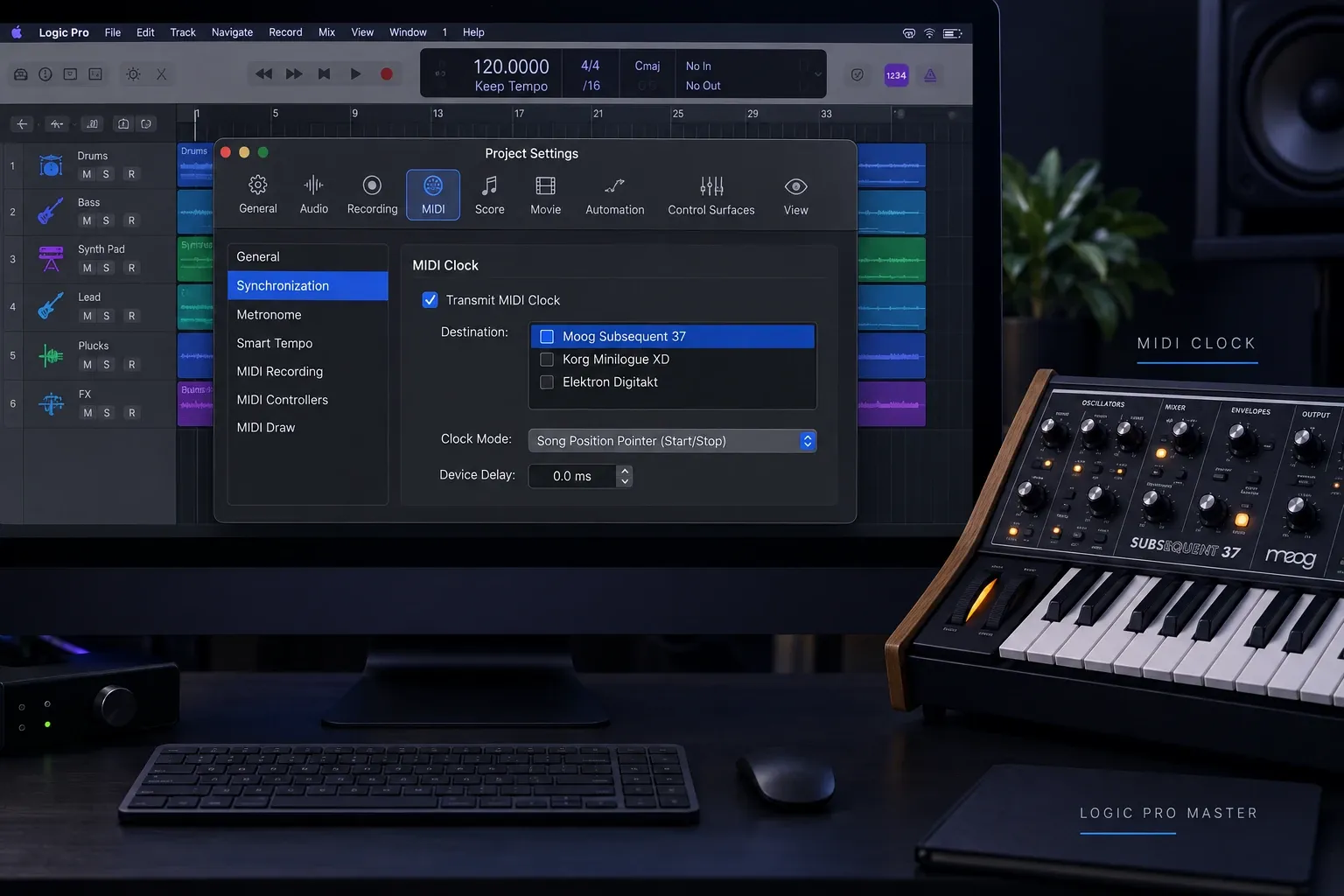Expand the LCD display mode chevron
The width and height of the screenshot is (1344, 896).
pyautogui.click(x=817, y=74)
